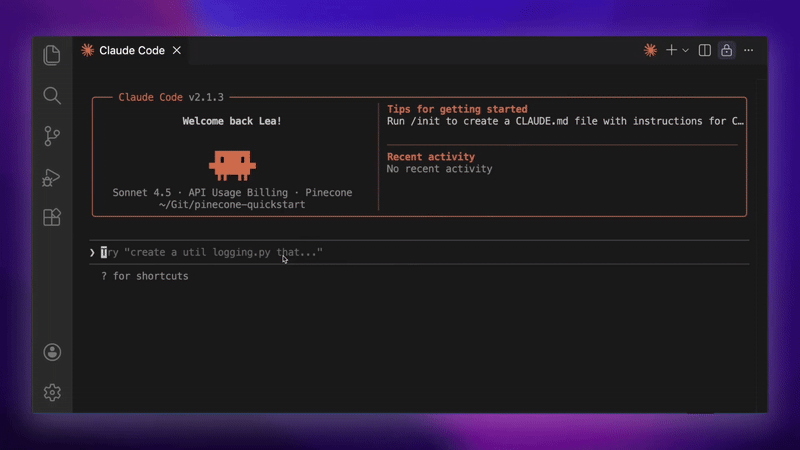The height and width of the screenshot is (450, 800).
Task: Open the Search panel in sidebar
Action: point(52,96)
